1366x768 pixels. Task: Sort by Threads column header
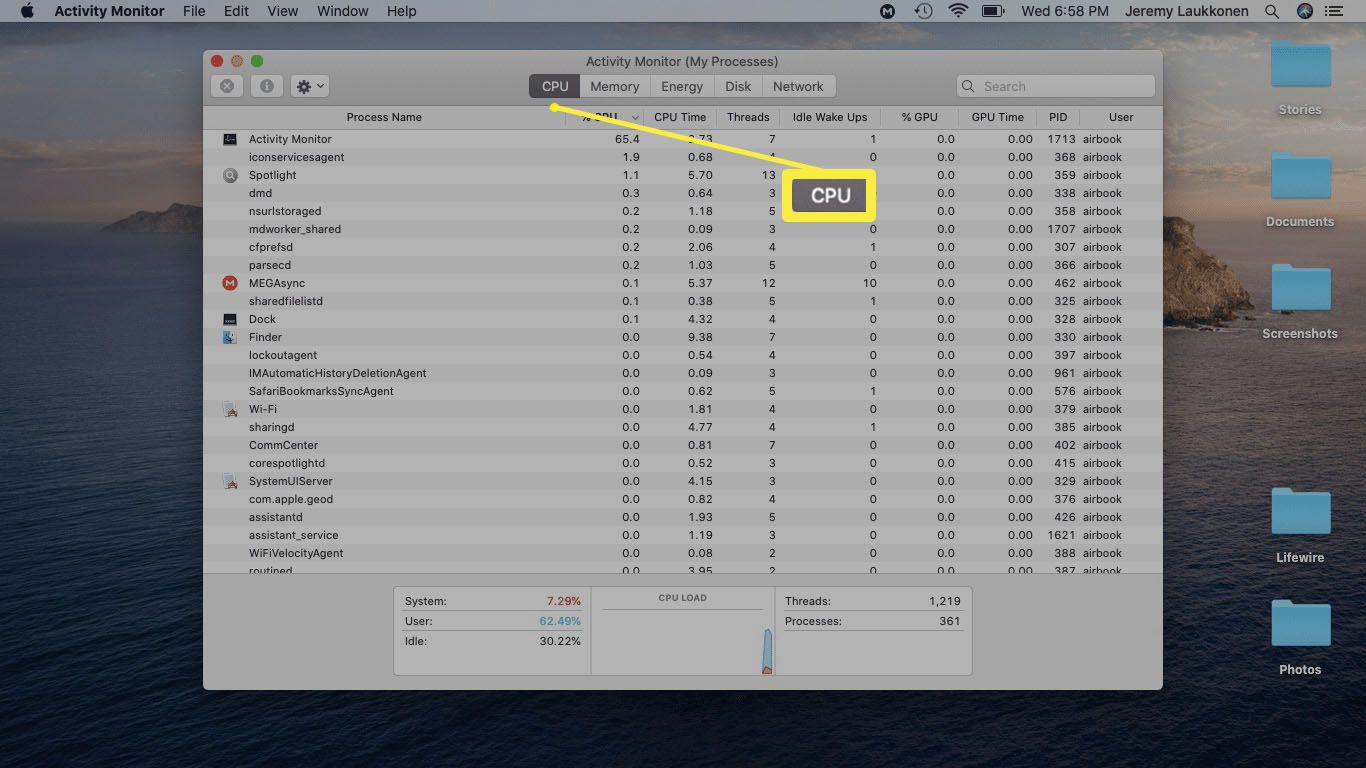click(748, 117)
